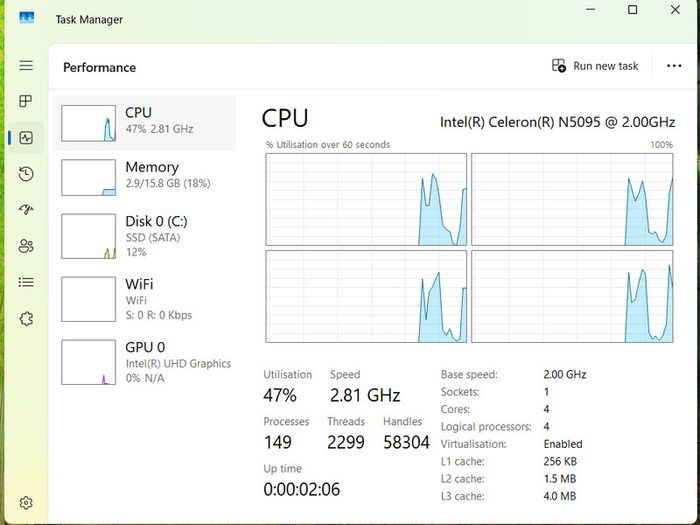This screenshot has width=700, height=525.
Task: Click the 149 processes count
Action: click(x=278, y=442)
